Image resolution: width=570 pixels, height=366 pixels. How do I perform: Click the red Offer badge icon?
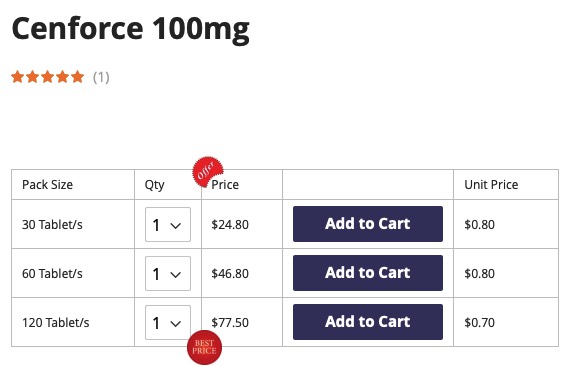point(208,172)
